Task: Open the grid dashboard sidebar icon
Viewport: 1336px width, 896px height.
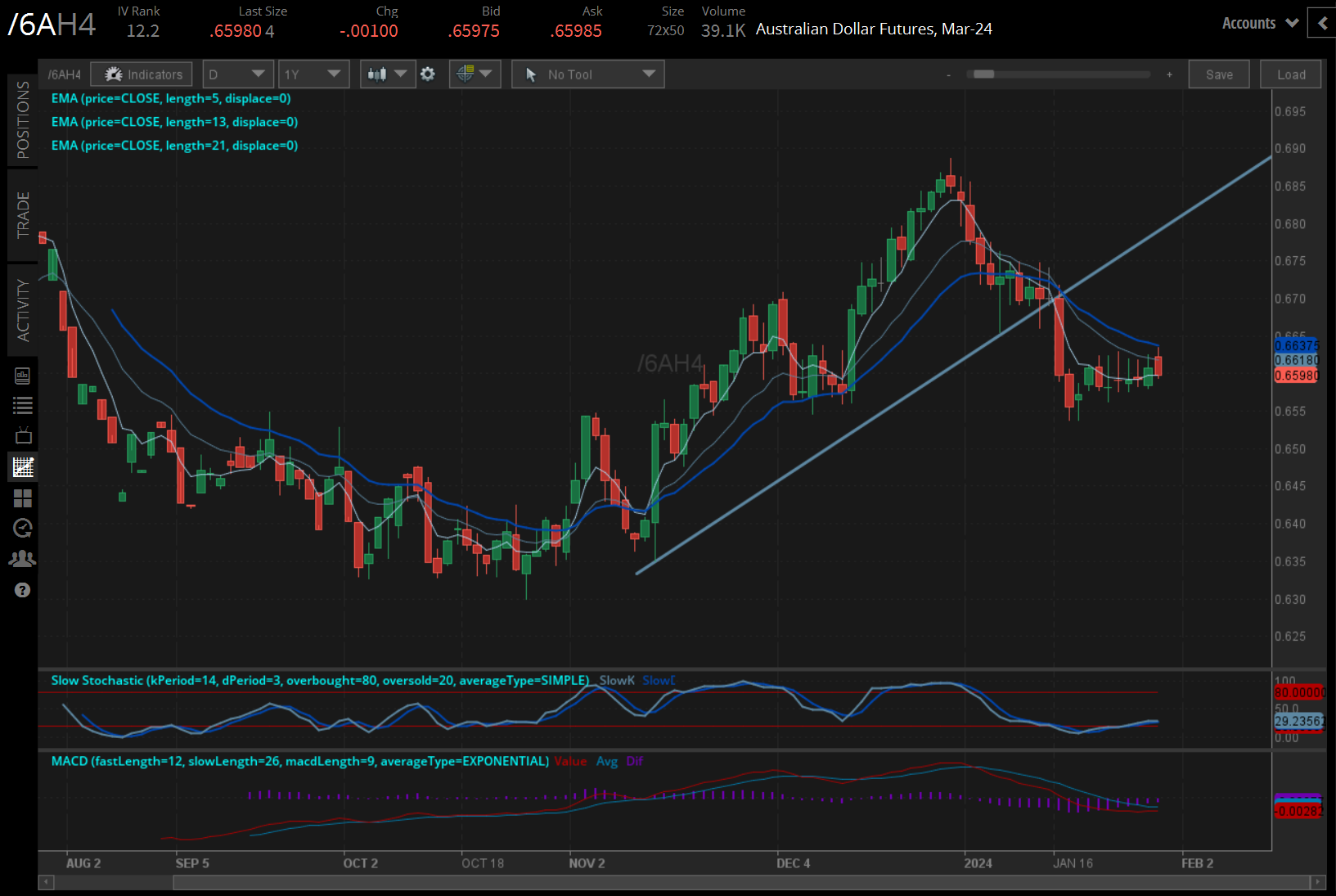Action: (x=22, y=498)
